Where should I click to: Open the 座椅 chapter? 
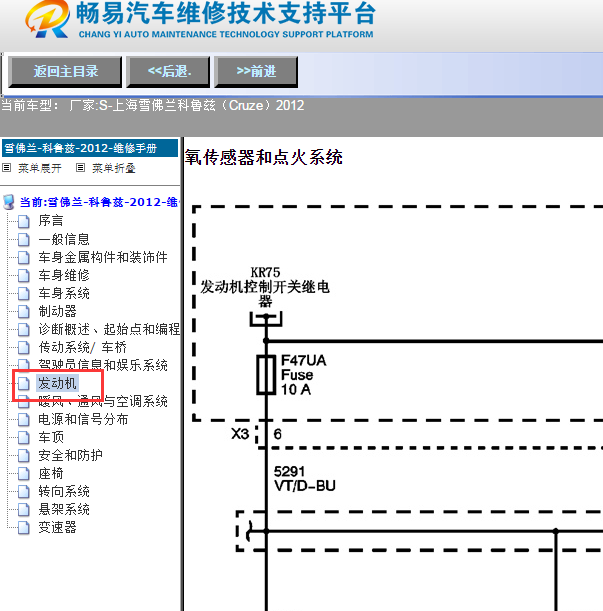[x=51, y=473]
